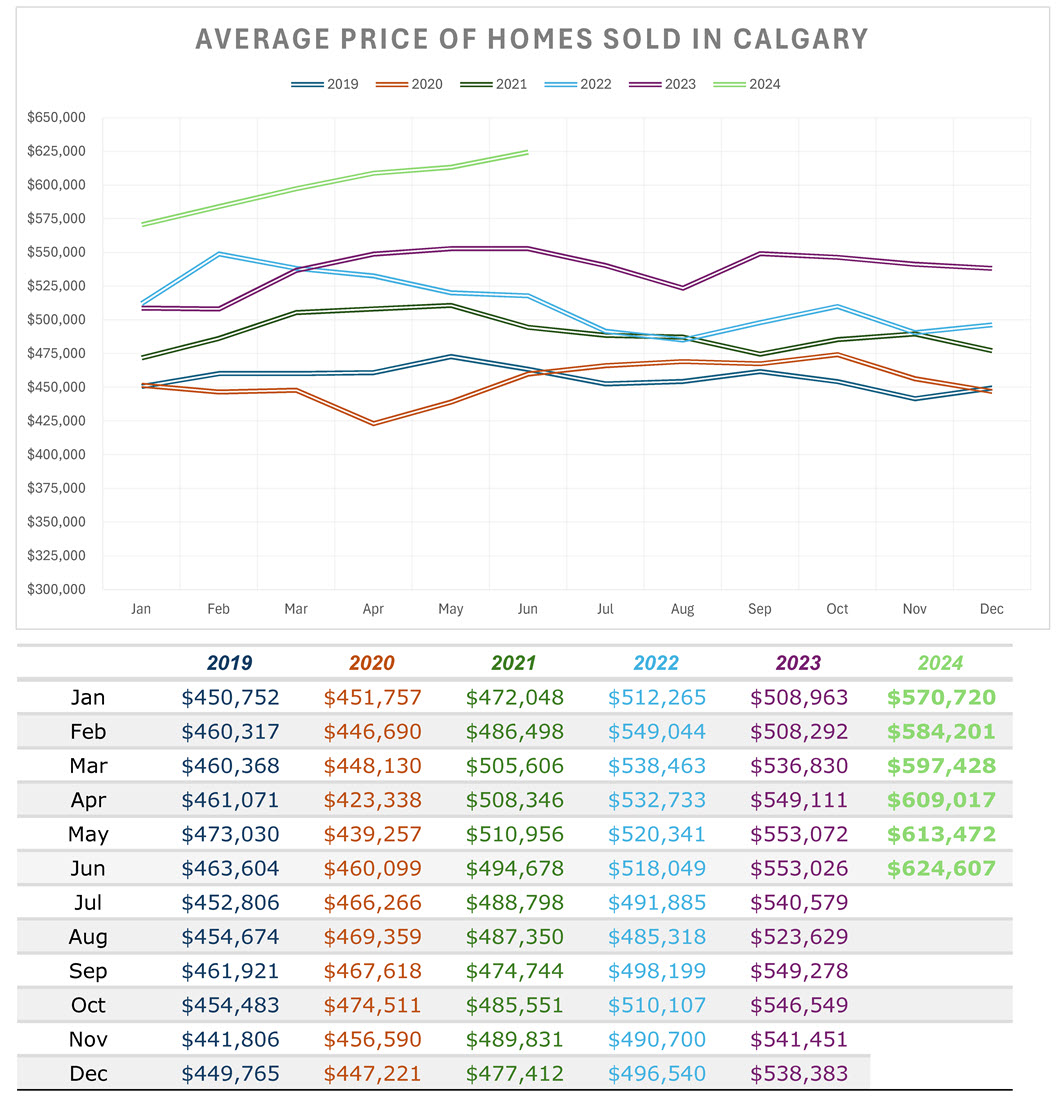Select the 2020 table column header
The image size is (1064, 1113).
click(372, 662)
